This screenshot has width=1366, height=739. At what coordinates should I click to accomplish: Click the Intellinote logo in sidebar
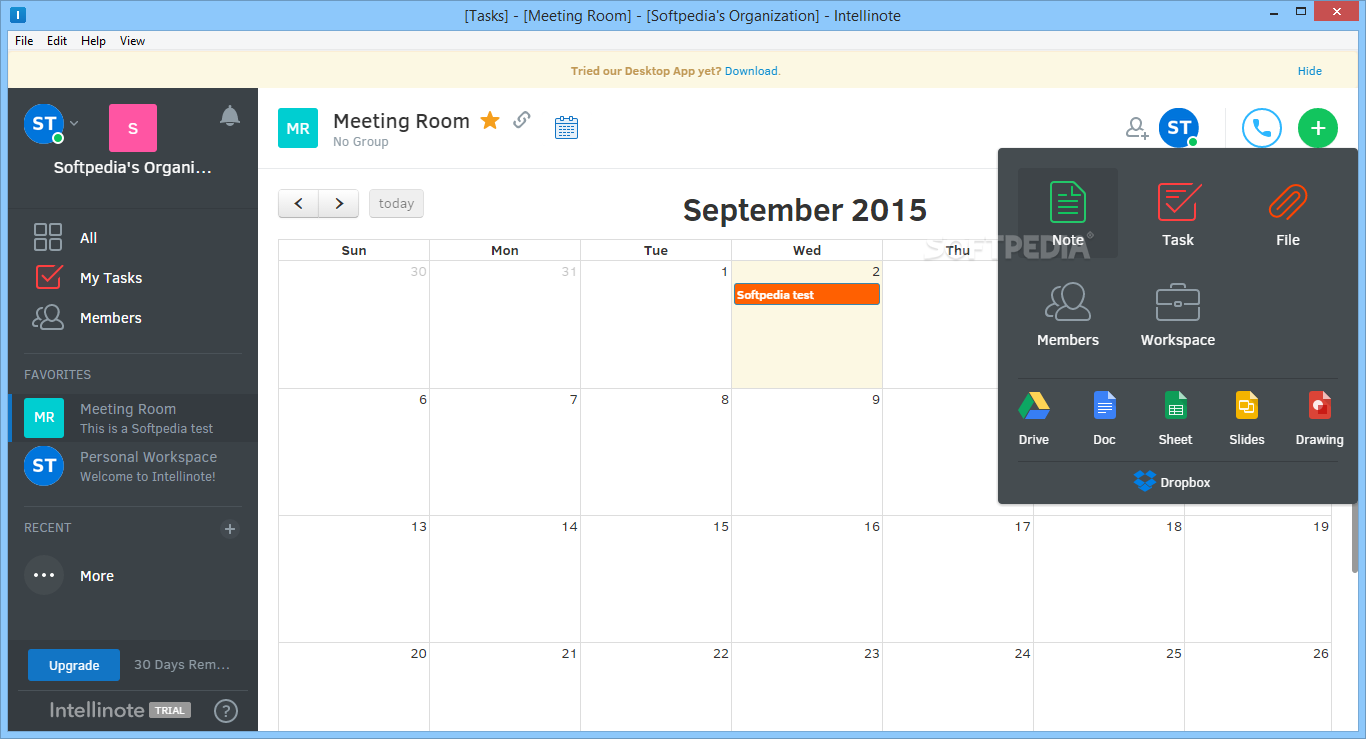coord(97,710)
